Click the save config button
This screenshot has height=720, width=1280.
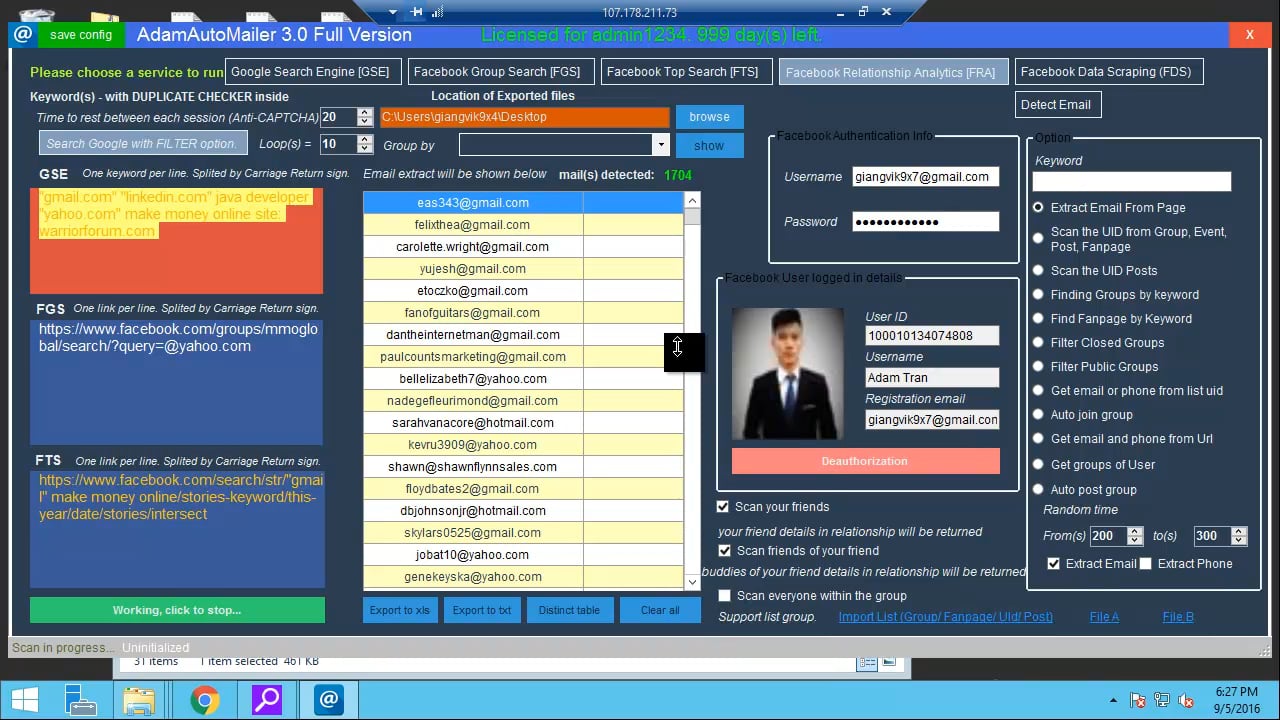pyautogui.click(x=81, y=34)
